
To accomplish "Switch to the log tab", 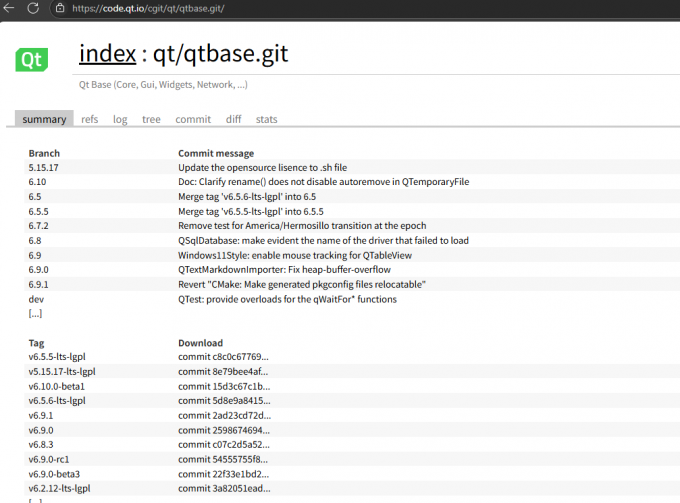I will (120, 119).
